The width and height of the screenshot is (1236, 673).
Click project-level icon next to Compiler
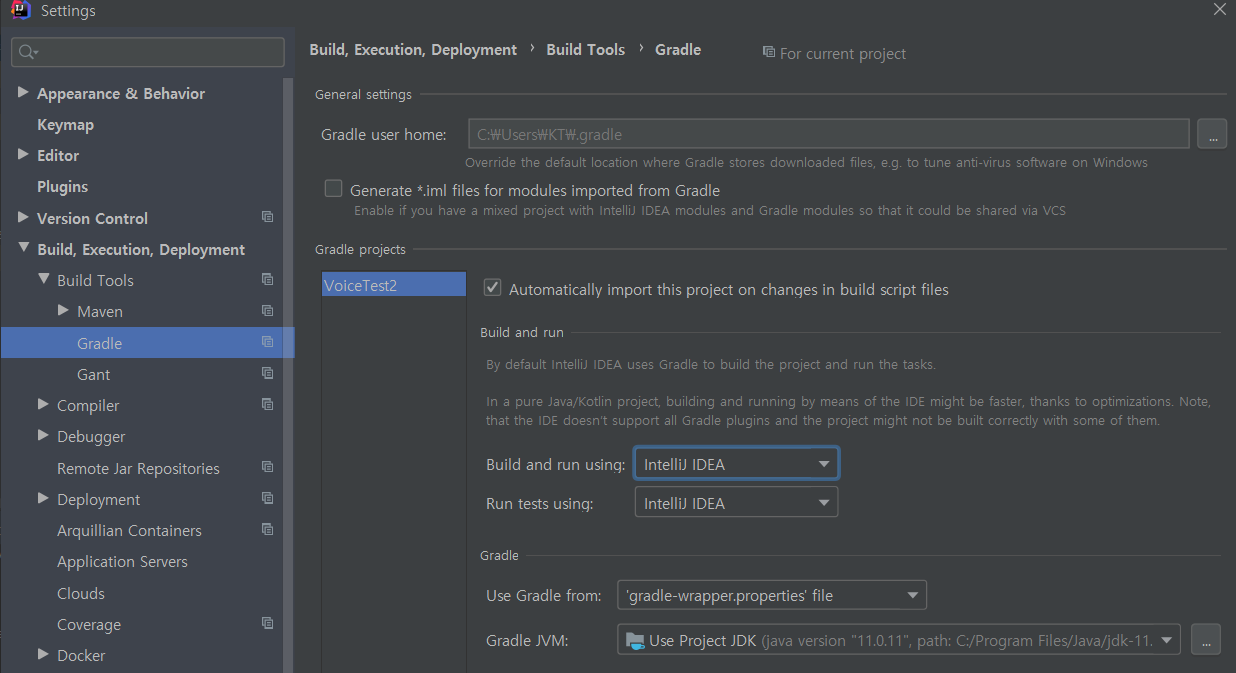(267, 404)
